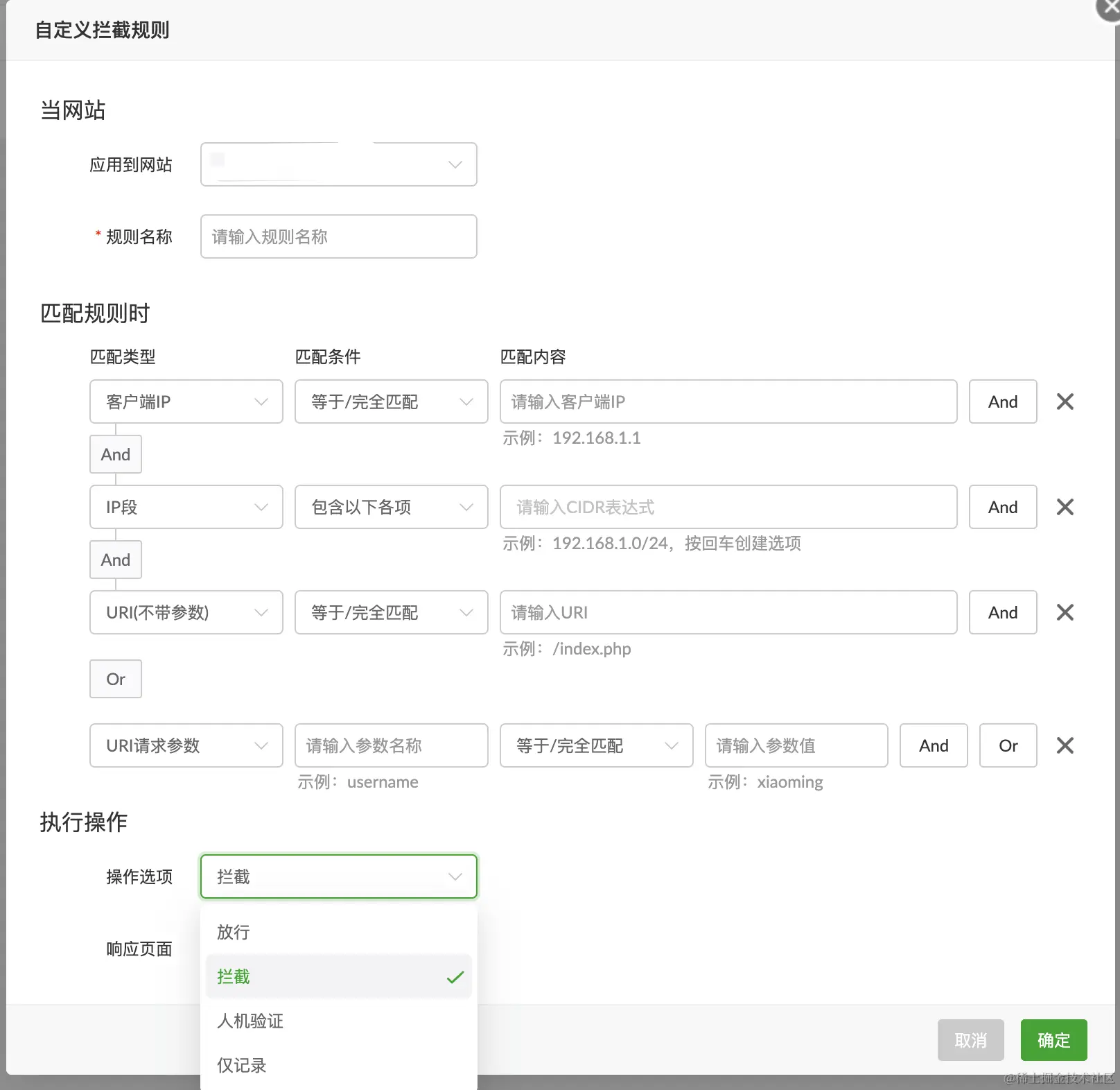Screen dimensions: 1120x1090
Task: Confirm with the 确定 button
Action: [1054, 1040]
